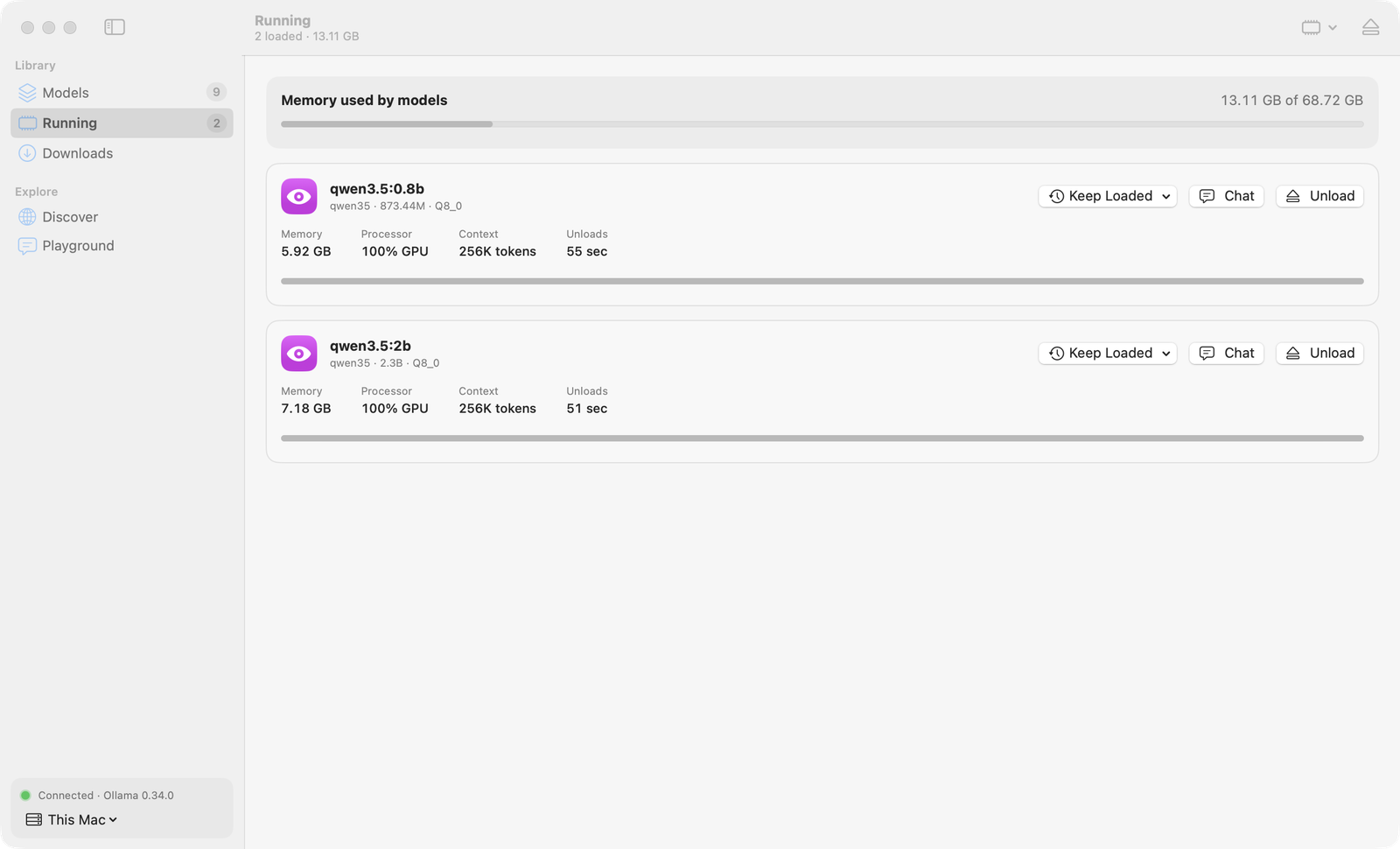Click the green Connected status indicator
Image resolution: width=1400 pixels, height=849 pixels.
pos(25,796)
